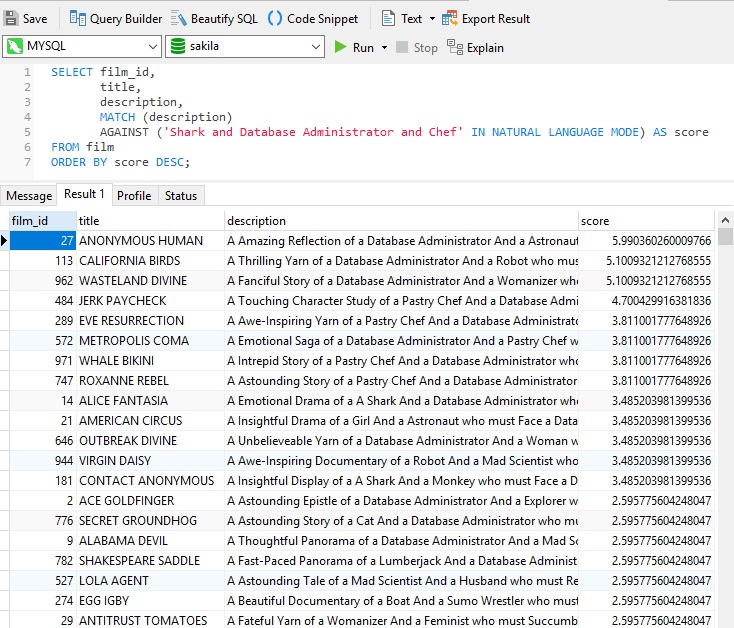Select the ACE GOLDFINGER title cell
The image size is (734, 628).
pos(150,501)
